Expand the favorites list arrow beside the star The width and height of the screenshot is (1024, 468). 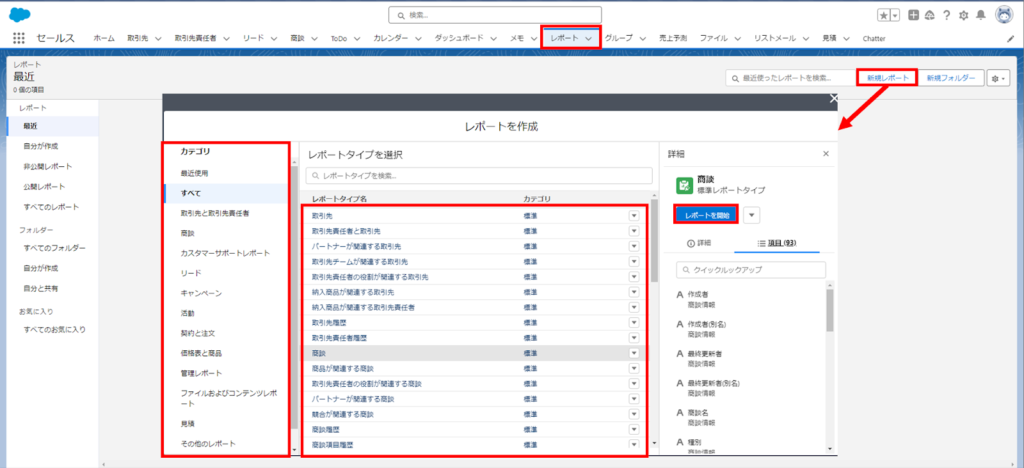pos(895,15)
